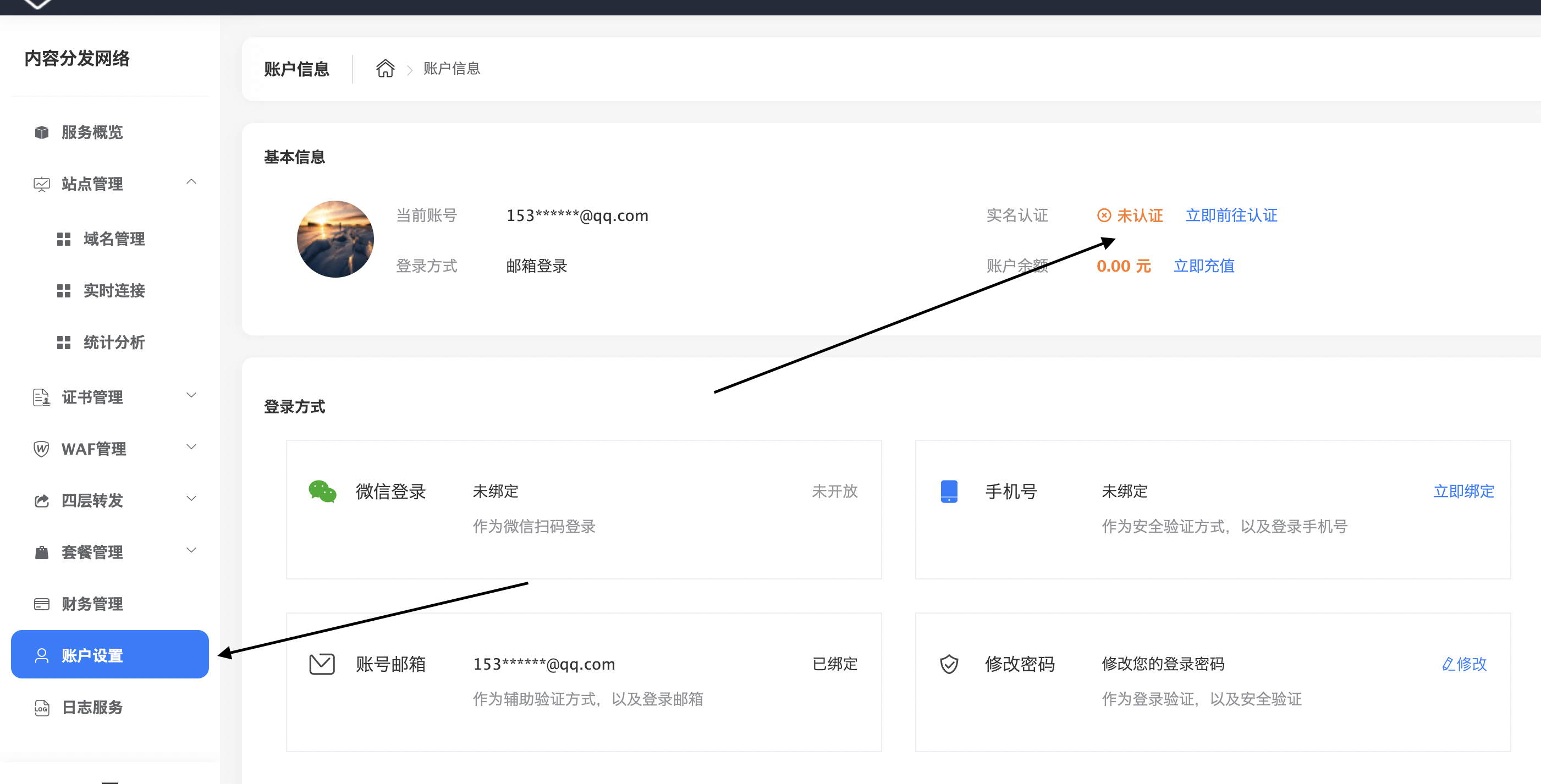Collapse the 站点管理 menu chevron

(x=191, y=182)
